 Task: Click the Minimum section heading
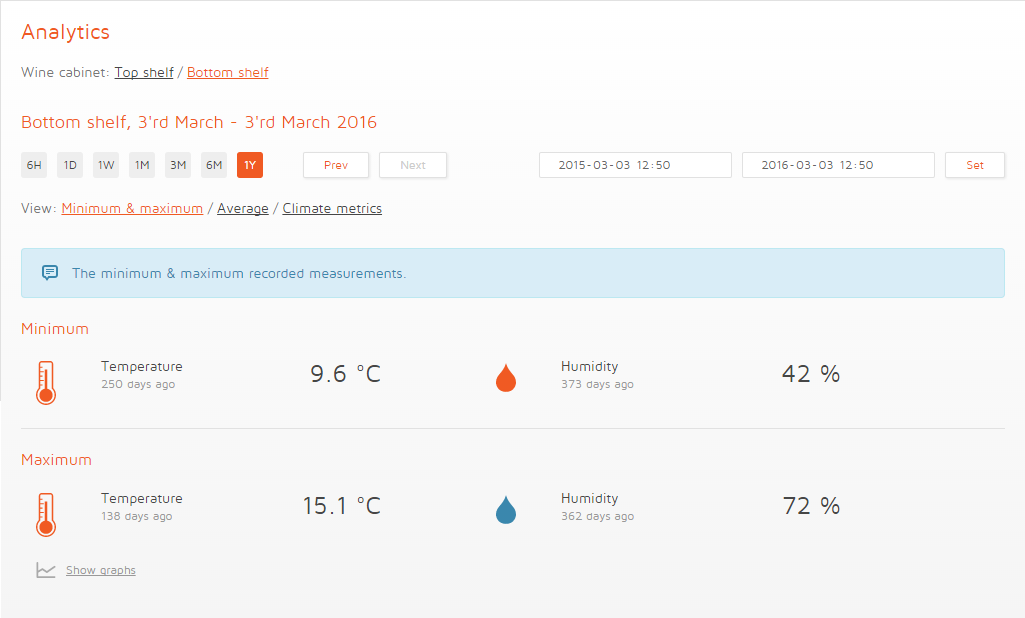tap(55, 329)
